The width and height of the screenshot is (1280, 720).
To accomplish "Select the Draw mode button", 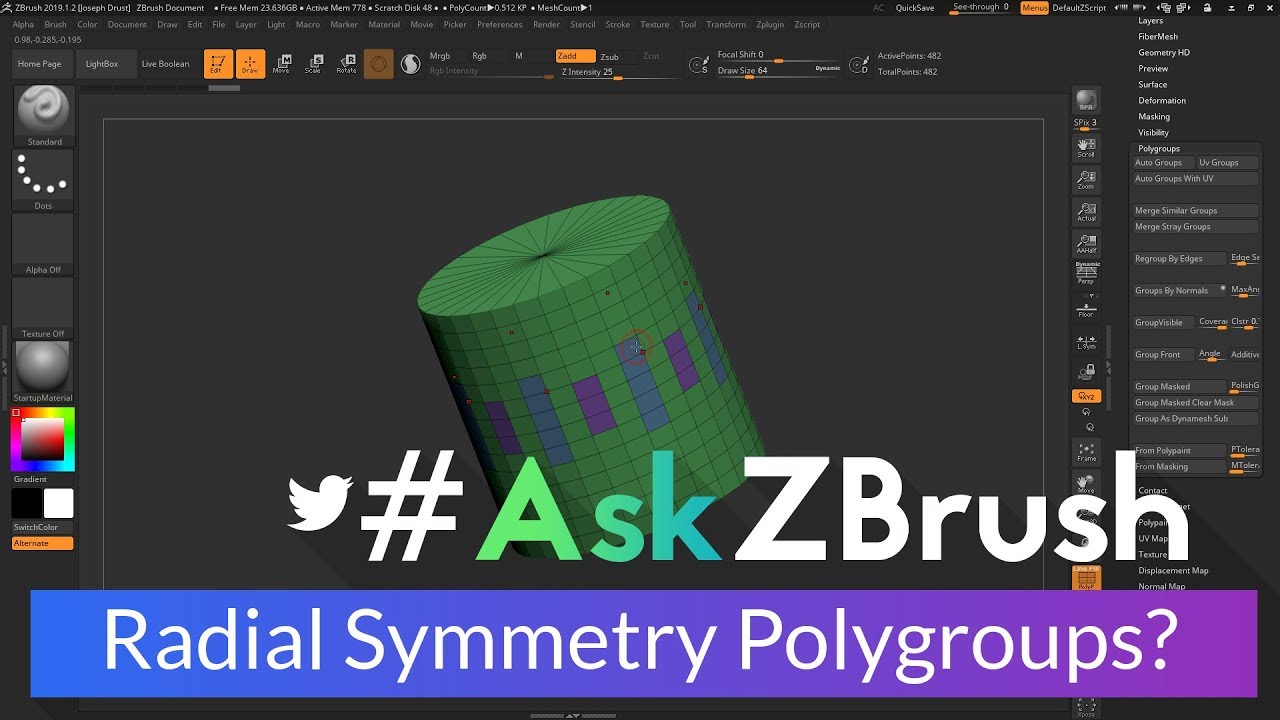I will pyautogui.click(x=250, y=64).
